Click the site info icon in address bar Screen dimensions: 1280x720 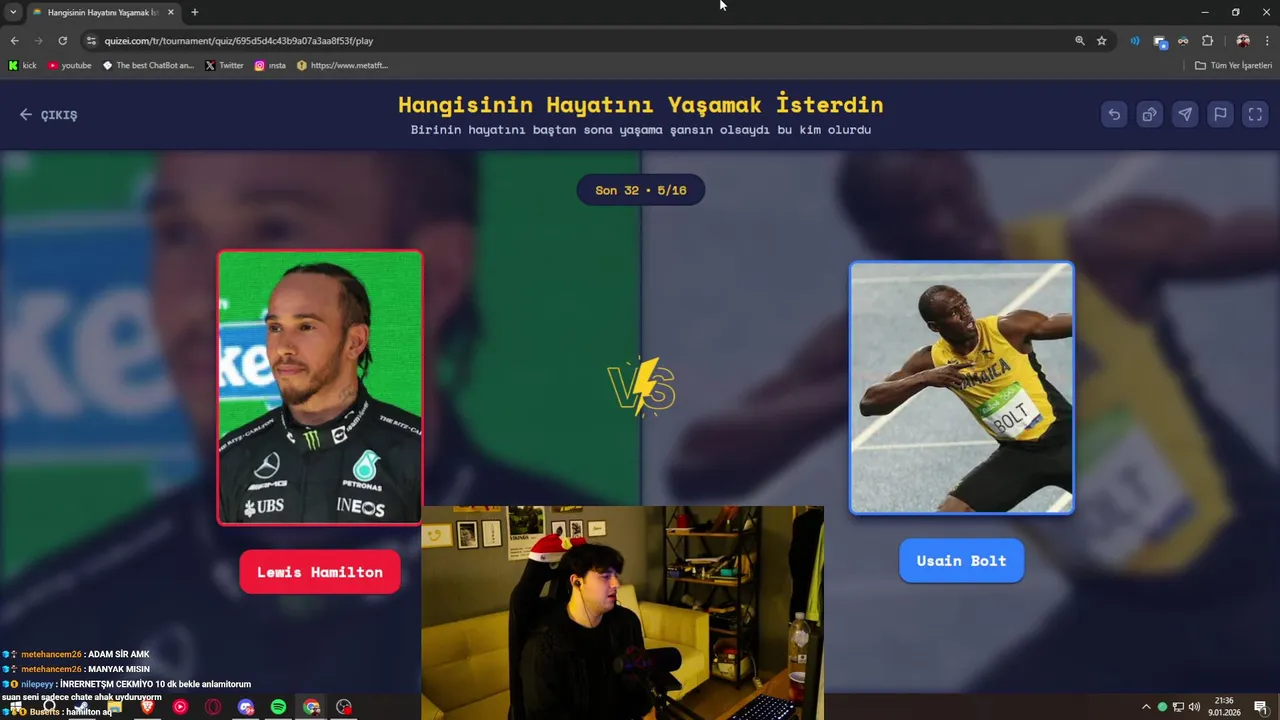(x=91, y=41)
